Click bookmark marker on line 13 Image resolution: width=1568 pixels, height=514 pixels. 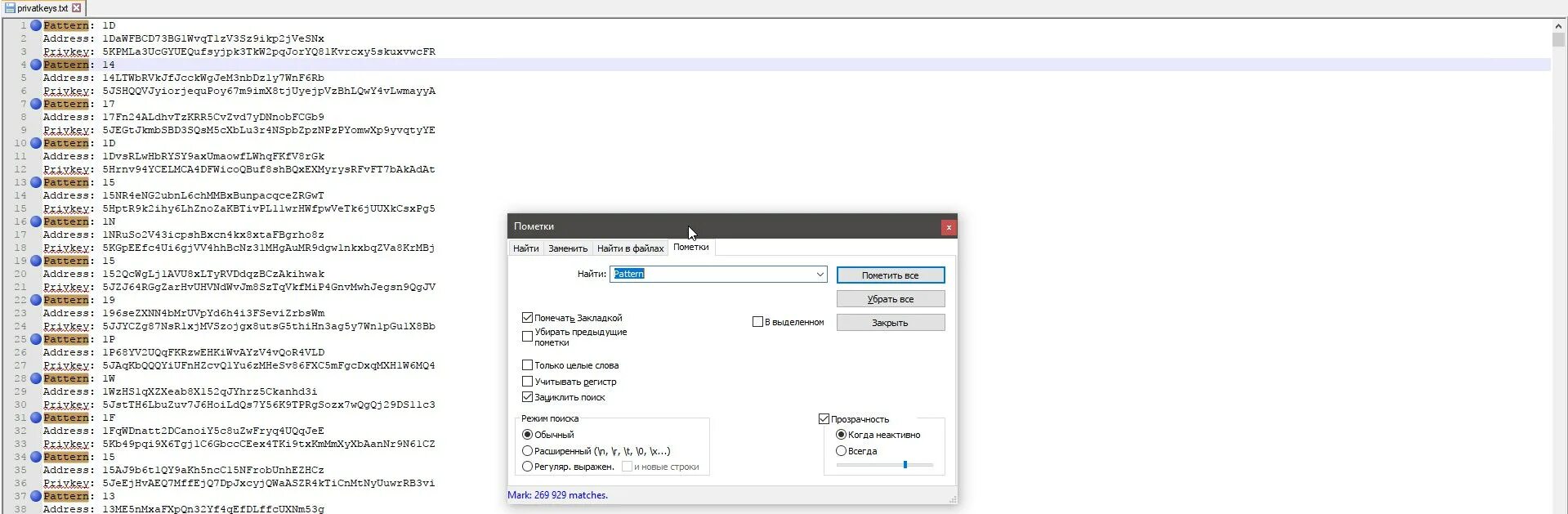[36, 182]
